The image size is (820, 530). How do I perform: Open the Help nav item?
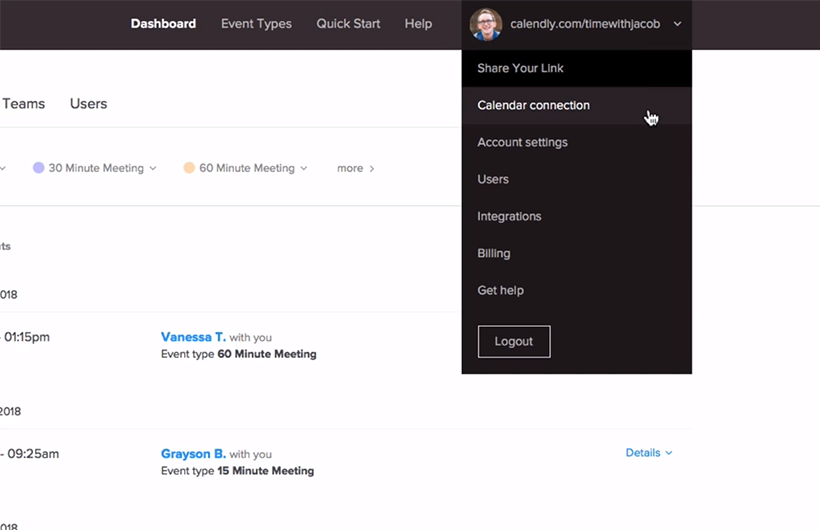(418, 24)
